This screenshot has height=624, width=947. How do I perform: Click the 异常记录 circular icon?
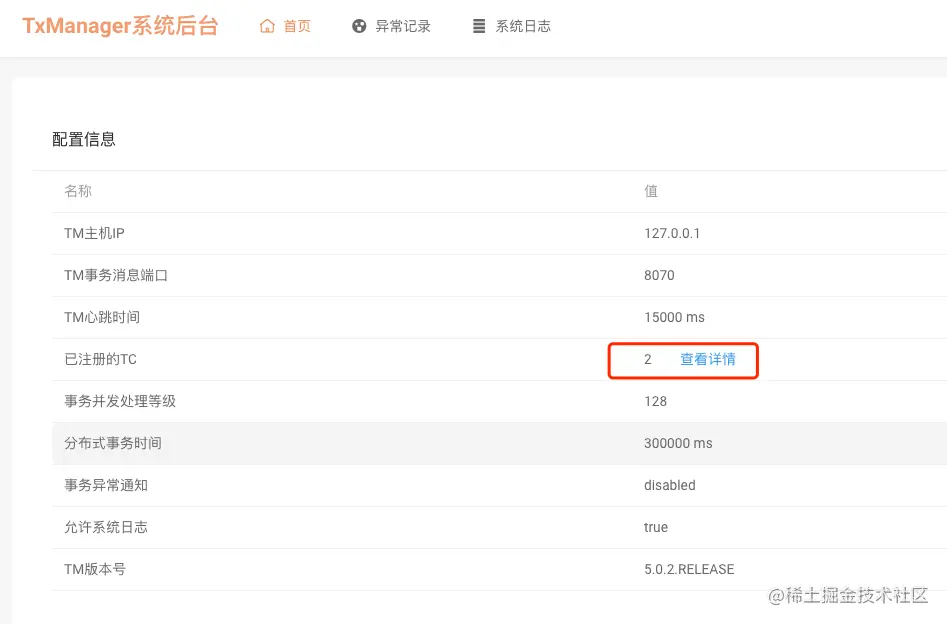click(359, 26)
